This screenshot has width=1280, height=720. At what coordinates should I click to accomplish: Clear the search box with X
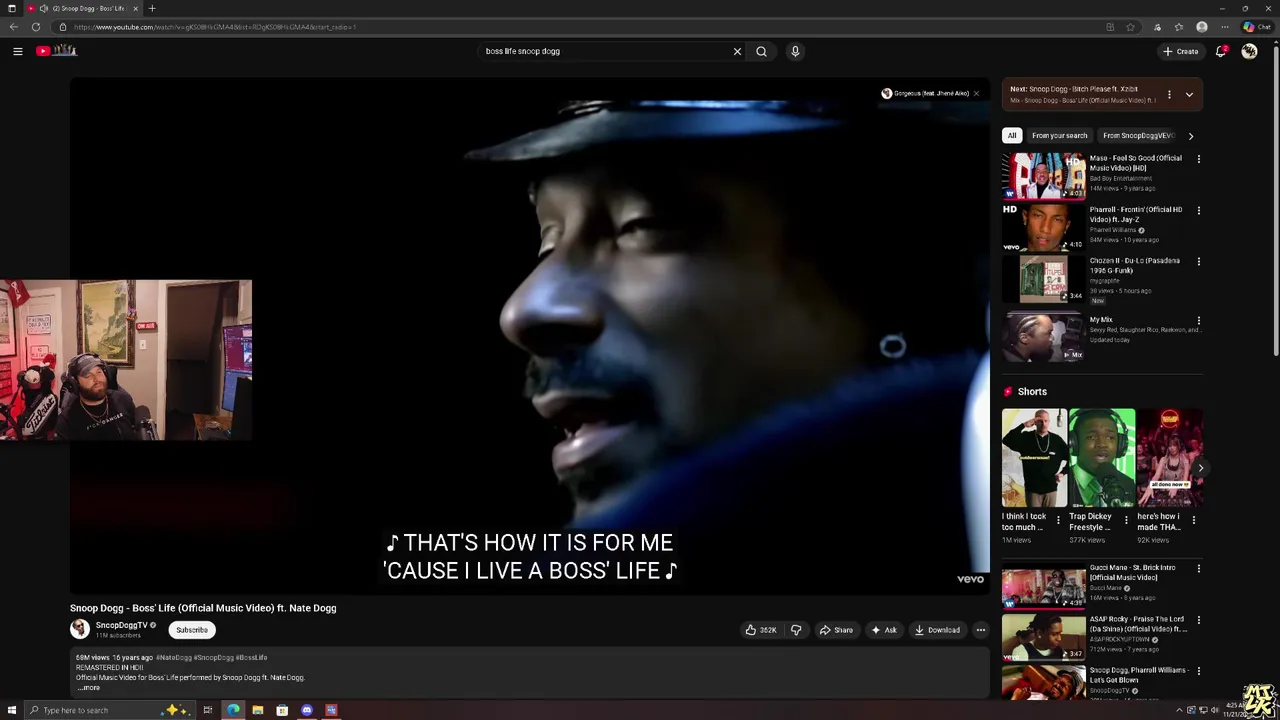737,51
